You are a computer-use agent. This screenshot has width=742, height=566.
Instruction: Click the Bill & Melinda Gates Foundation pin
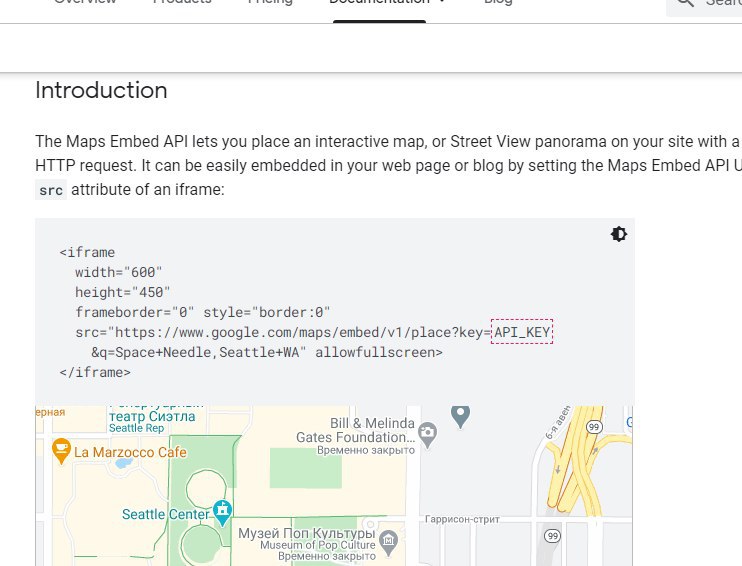tap(427, 435)
